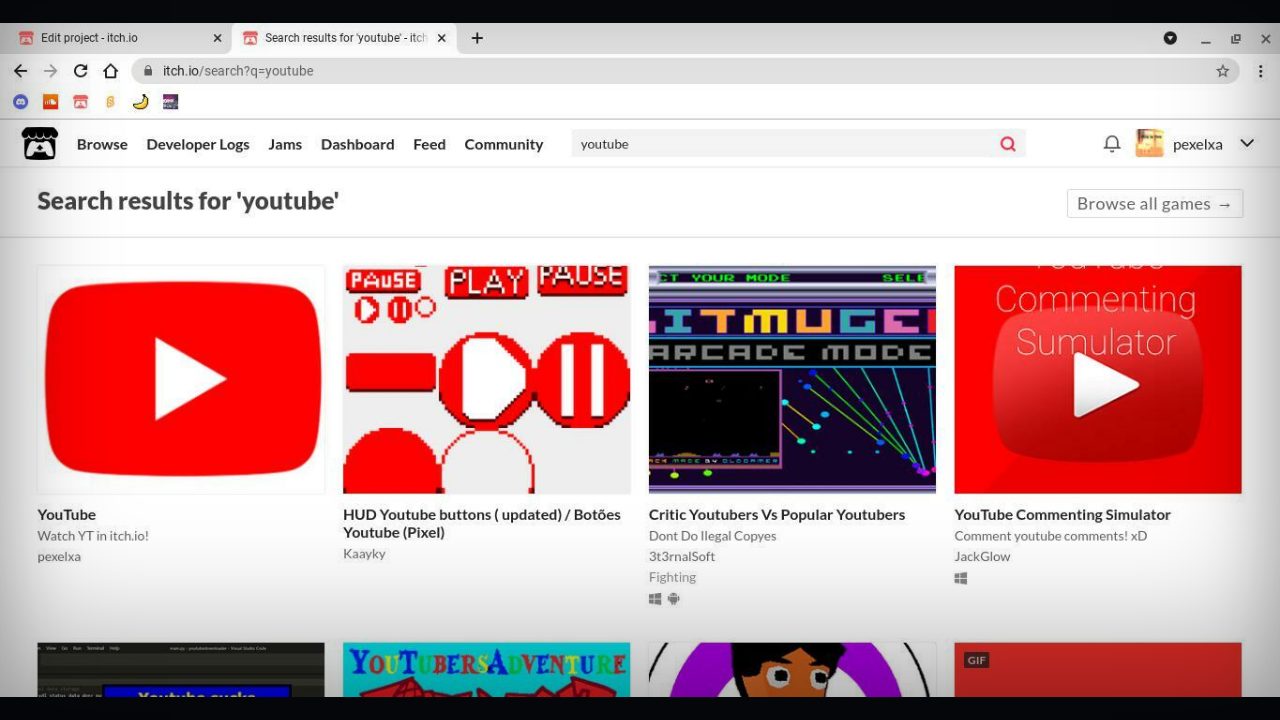Click the 'Fighting' genre tag
This screenshot has width=1280, height=720.
(672, 577)
